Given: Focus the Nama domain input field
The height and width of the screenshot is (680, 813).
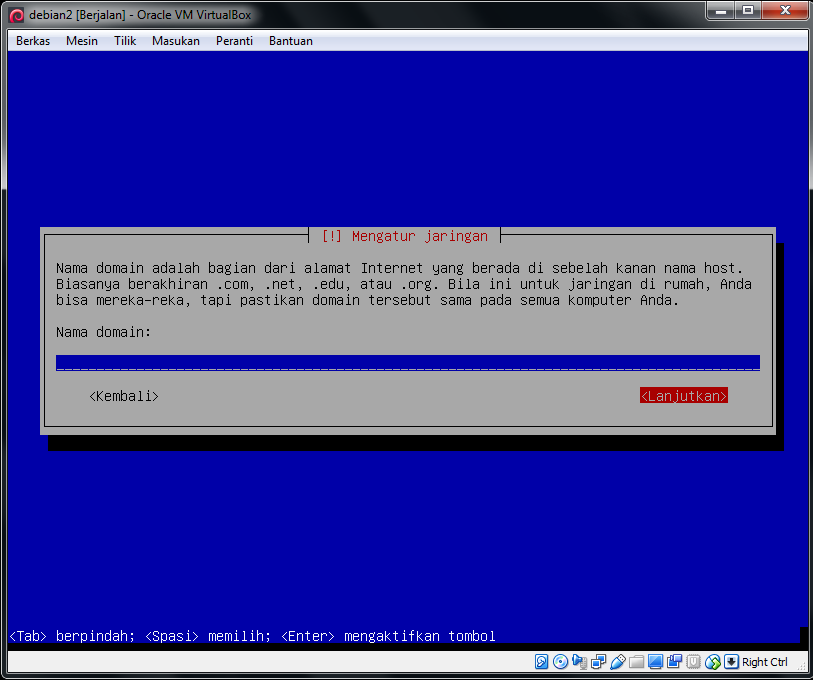Looking at the screenshot, I should [408, 363].
